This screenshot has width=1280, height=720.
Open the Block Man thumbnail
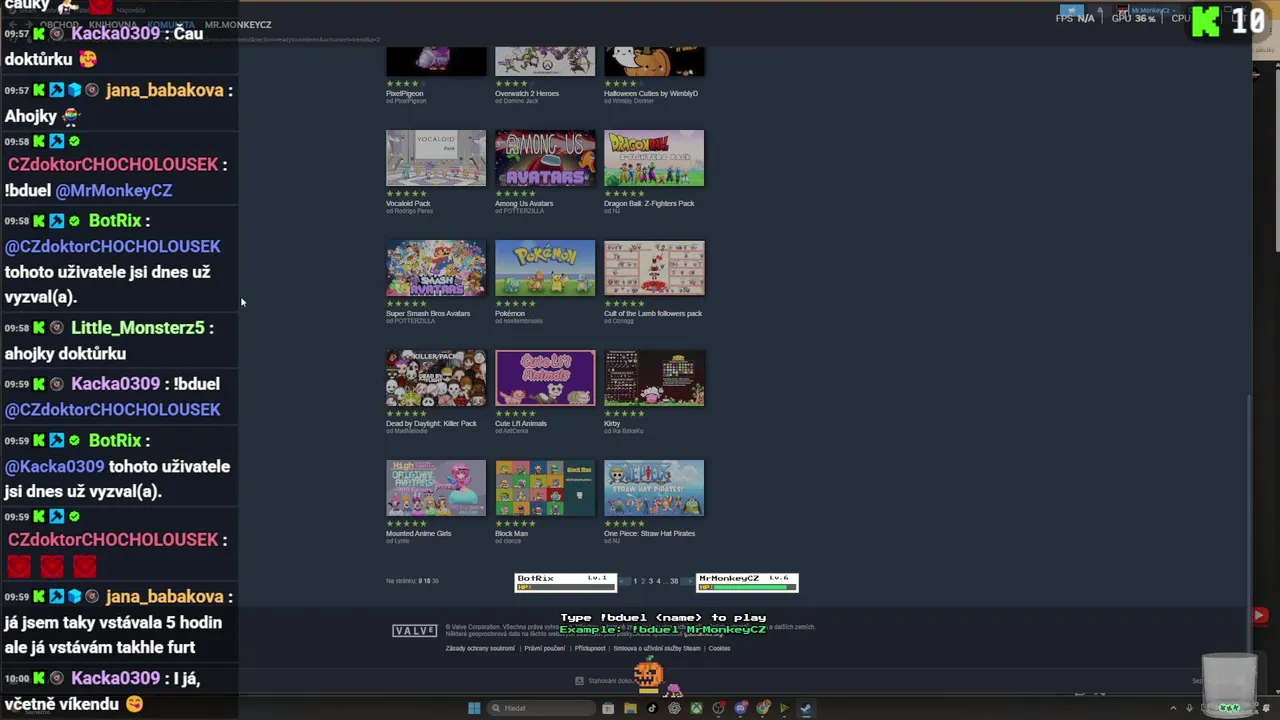point(545,488)
